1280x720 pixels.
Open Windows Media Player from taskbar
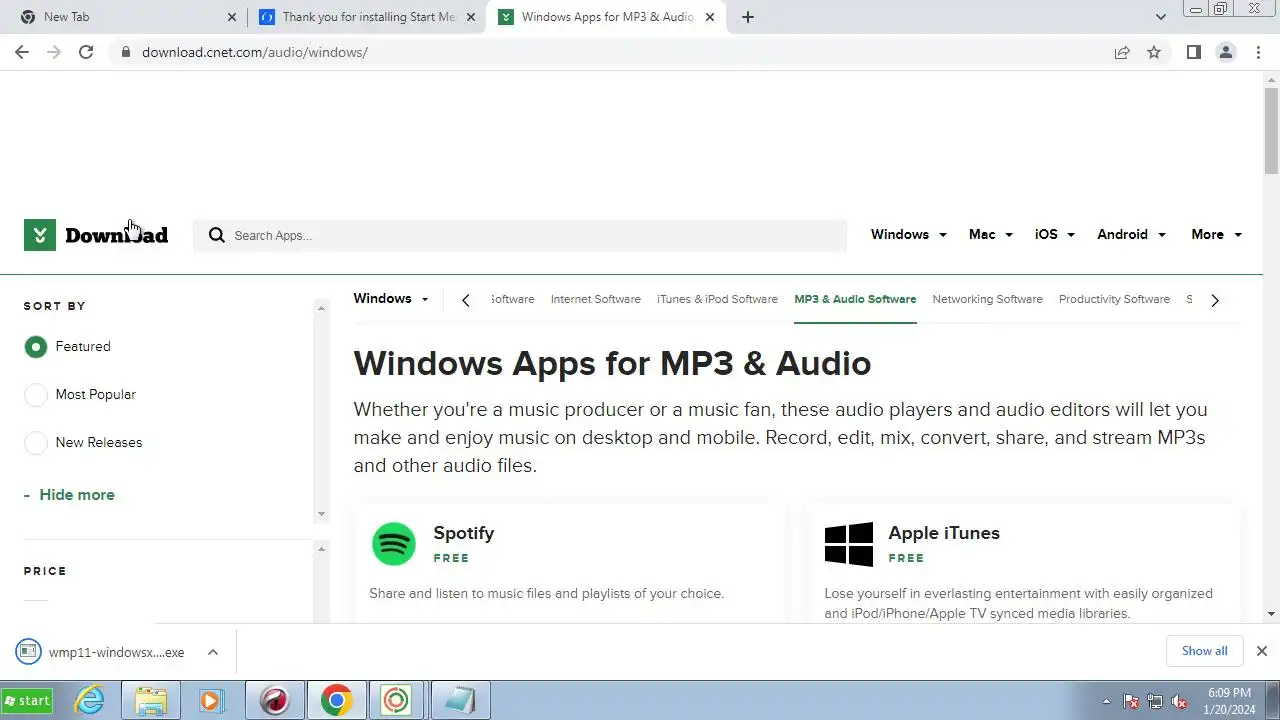(x=211, y=700)
